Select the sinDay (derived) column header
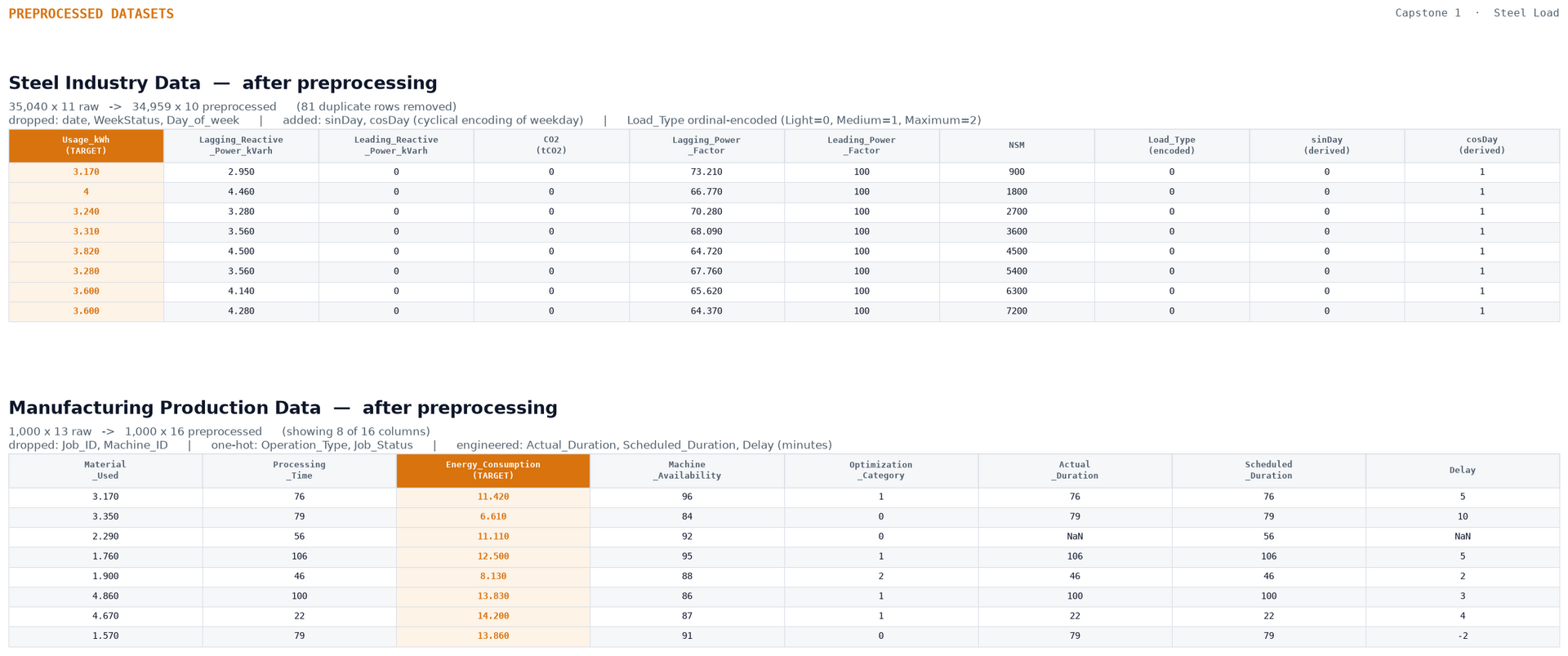The height and width of the screenshot is (656, 1568). click(1327, 145)
